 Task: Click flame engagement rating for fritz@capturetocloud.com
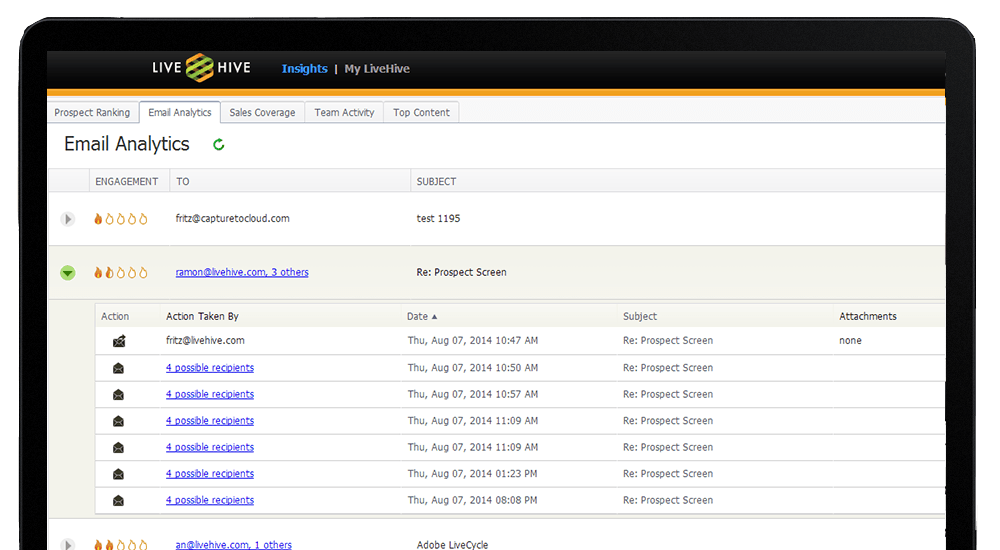121,219
